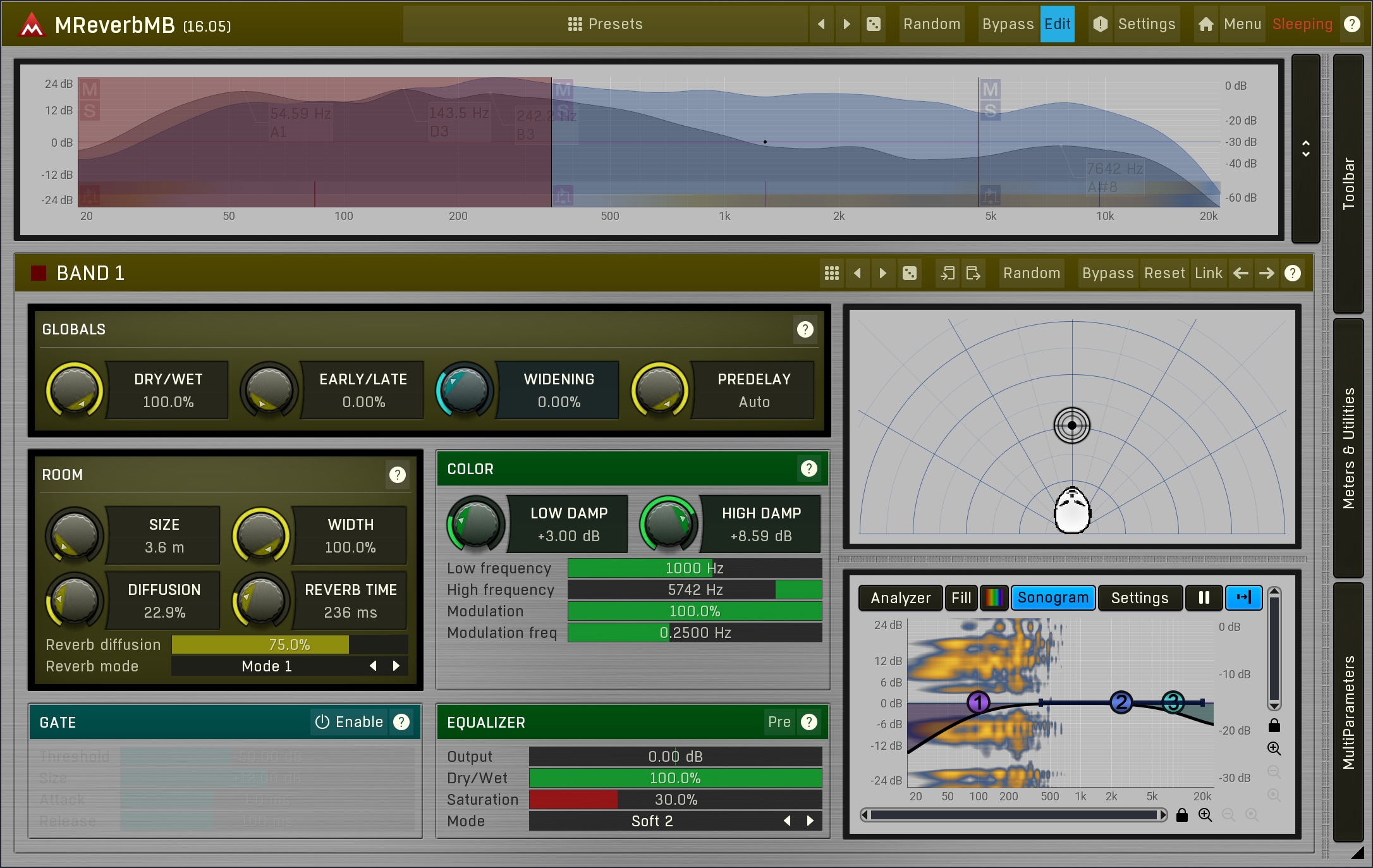Expand the Toolbar side panel
The height and width of the screenshot is (868, 1373).
1348,183
